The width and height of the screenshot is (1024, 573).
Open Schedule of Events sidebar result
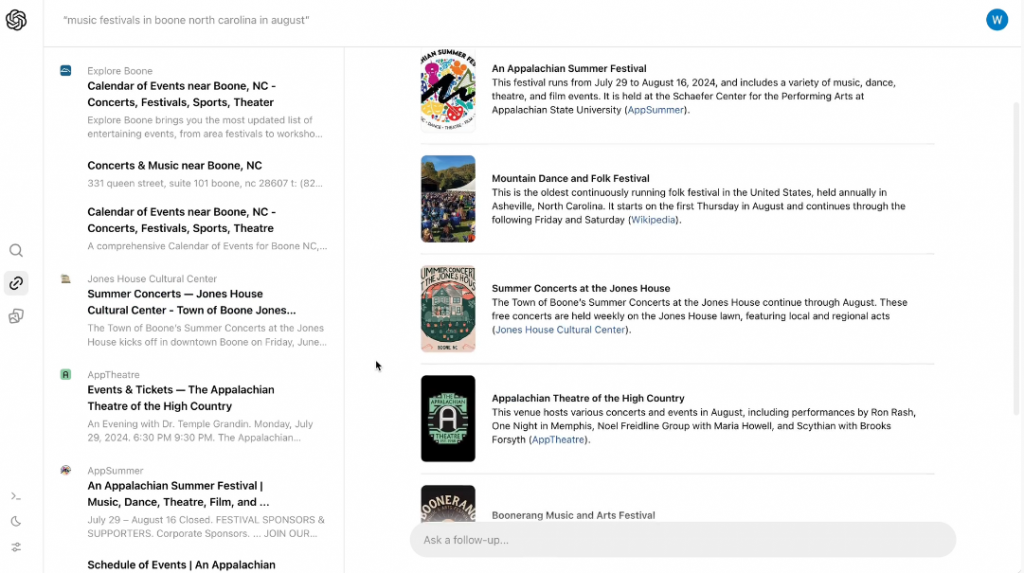click(x=182, y=565)
